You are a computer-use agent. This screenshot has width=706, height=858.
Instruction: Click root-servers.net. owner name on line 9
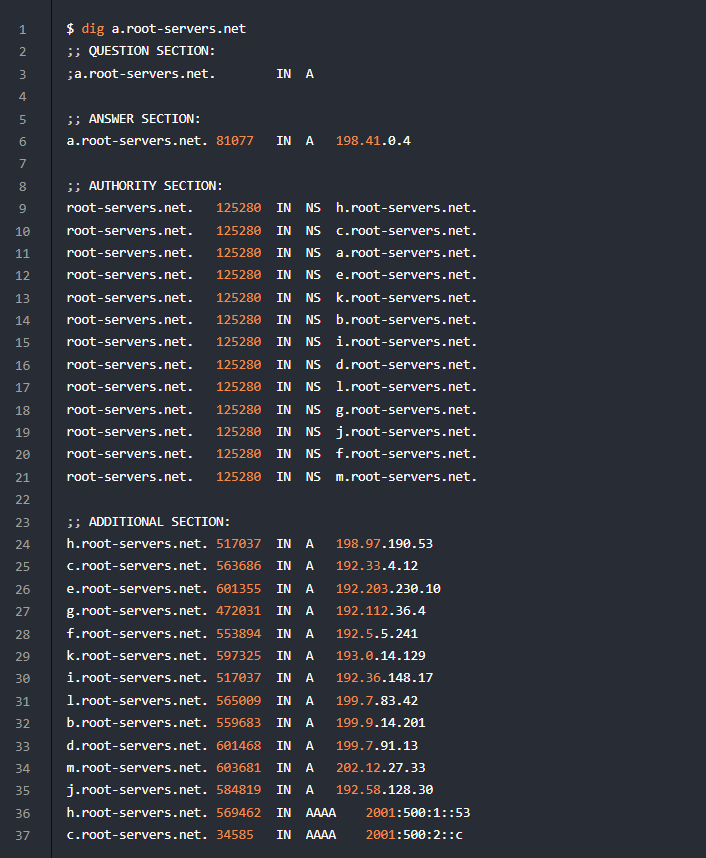tap(130, 208)
